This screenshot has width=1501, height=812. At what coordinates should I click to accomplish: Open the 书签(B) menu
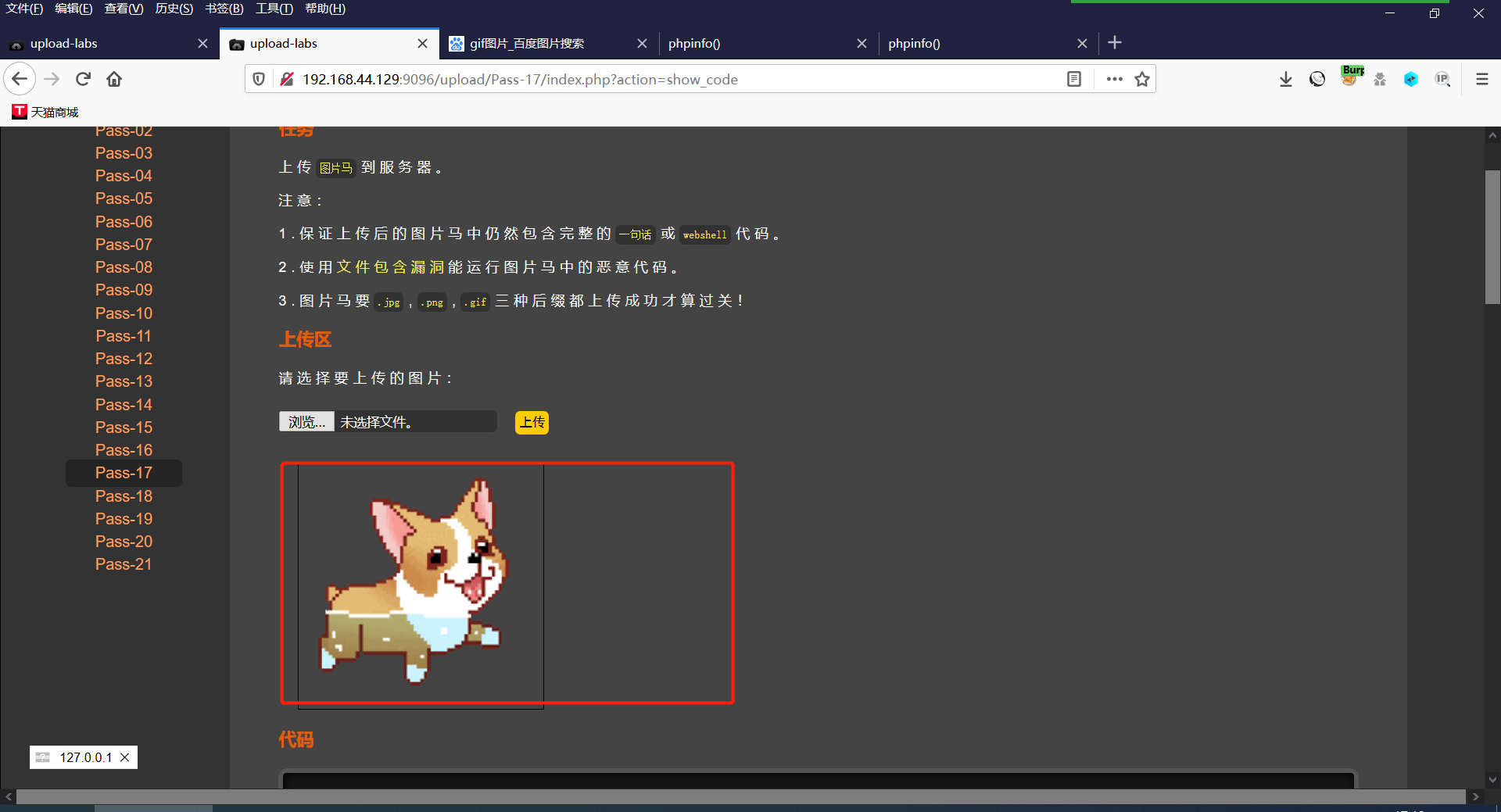tap(224, 9)
